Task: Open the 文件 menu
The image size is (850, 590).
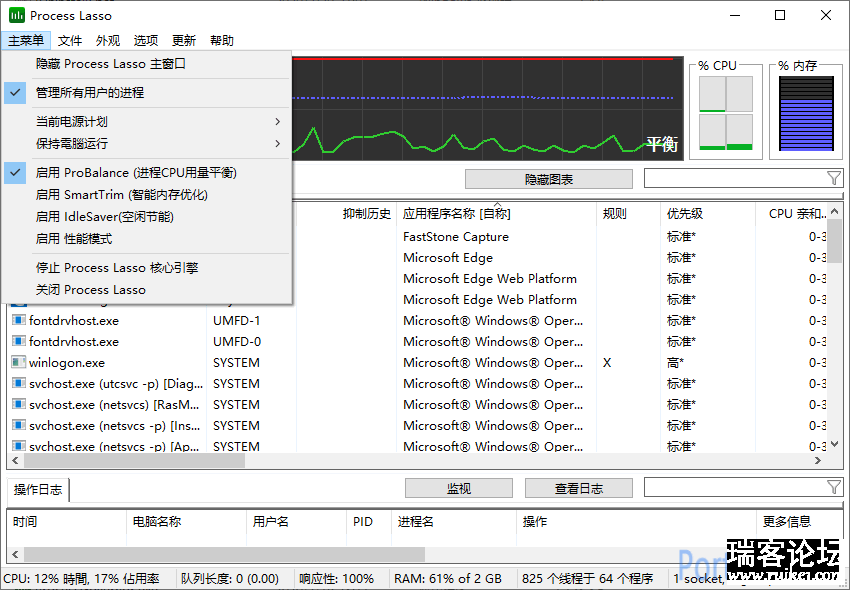Action: pos(70,41)
